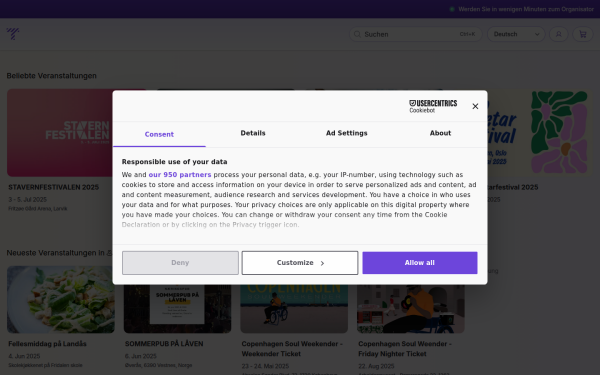Open the Fellesmiddag på Landås title
The width and height of the screenshot is (600, 375).
pyautogui.click(x=47, y=344)
